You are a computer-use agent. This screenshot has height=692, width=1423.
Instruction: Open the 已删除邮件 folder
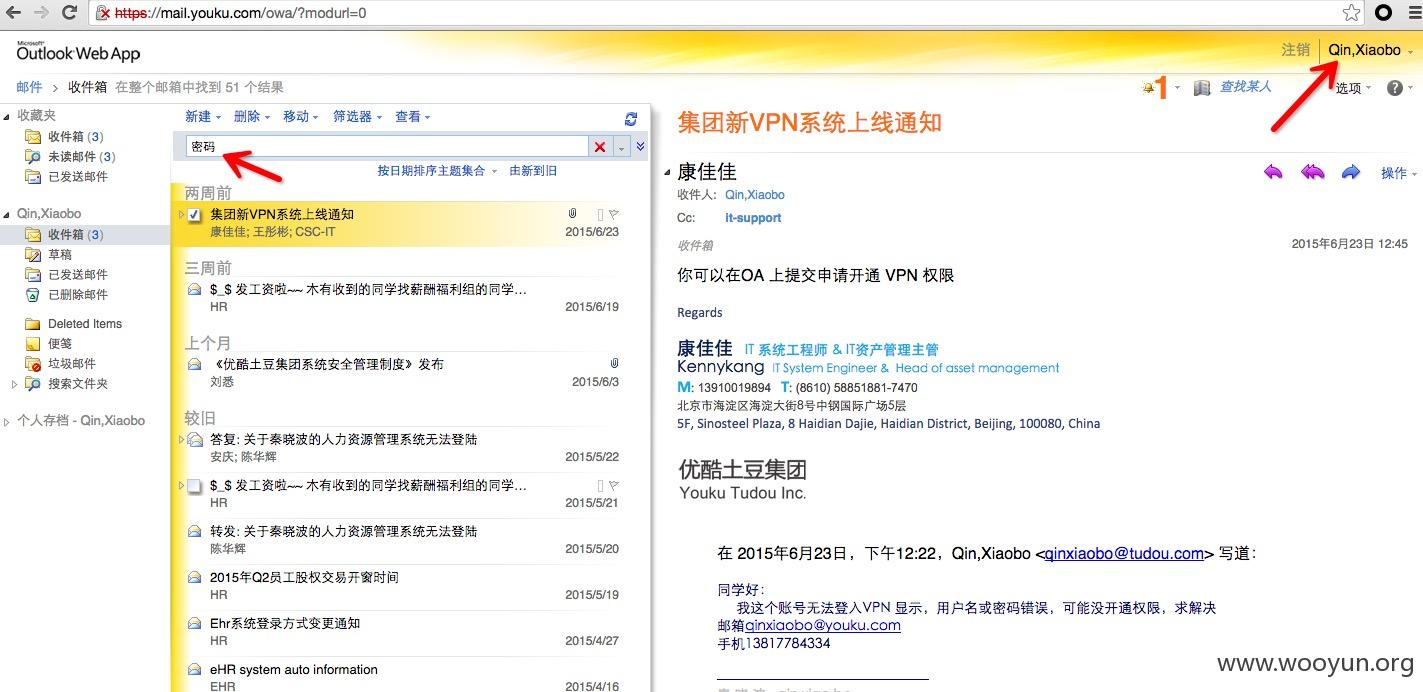77,294
